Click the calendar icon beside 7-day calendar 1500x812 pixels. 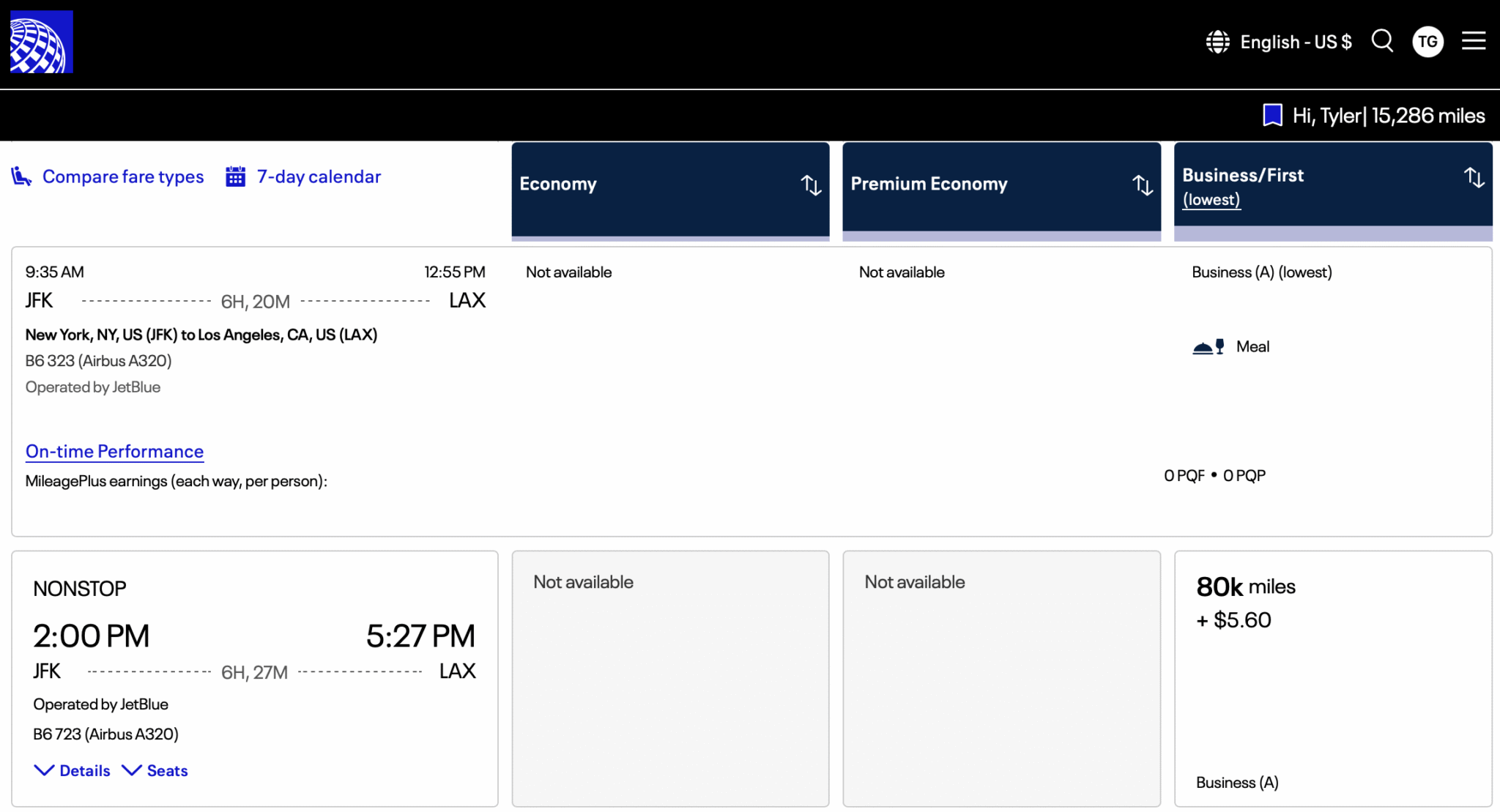click(235, 176)
